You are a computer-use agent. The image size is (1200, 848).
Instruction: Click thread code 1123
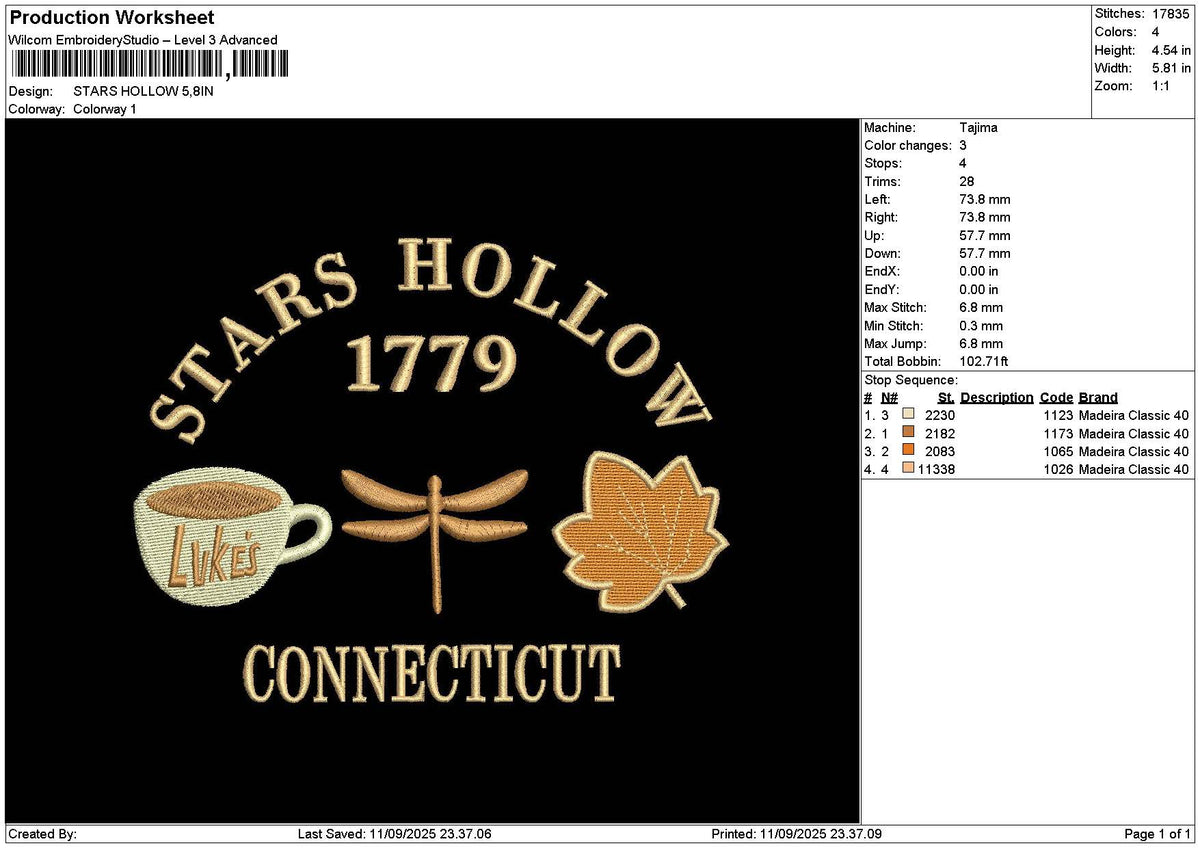pos(1058,415)
